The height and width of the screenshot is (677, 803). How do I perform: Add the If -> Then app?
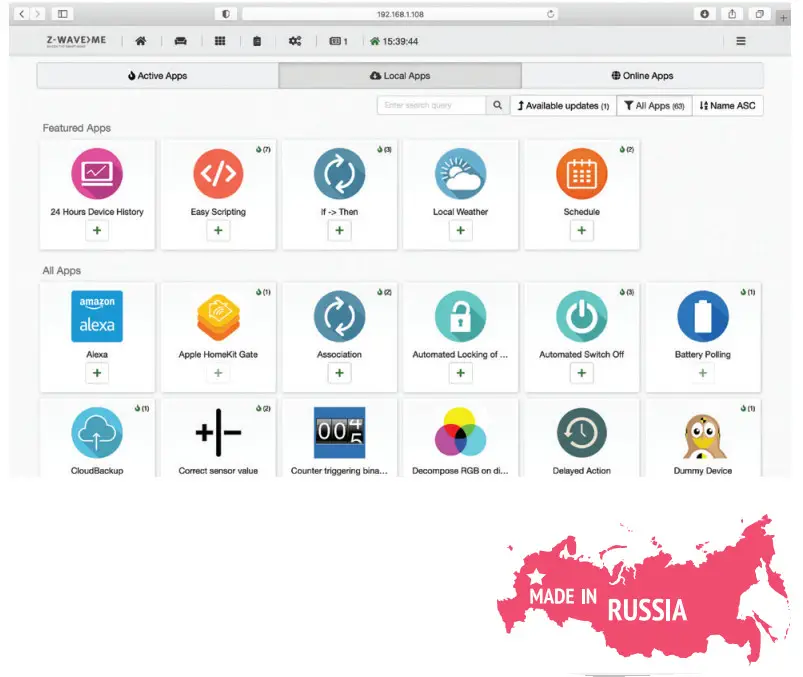(x=340, y=230)
